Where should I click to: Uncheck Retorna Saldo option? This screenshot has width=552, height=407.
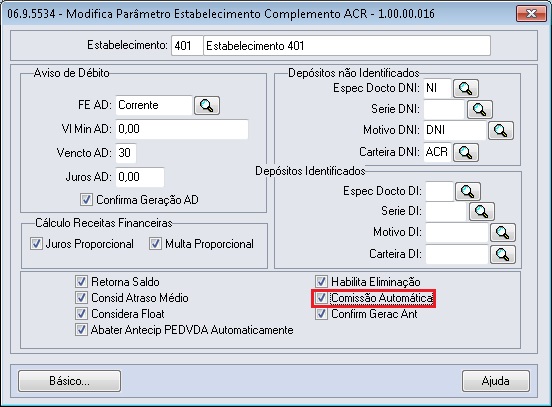tap(81, 282)
